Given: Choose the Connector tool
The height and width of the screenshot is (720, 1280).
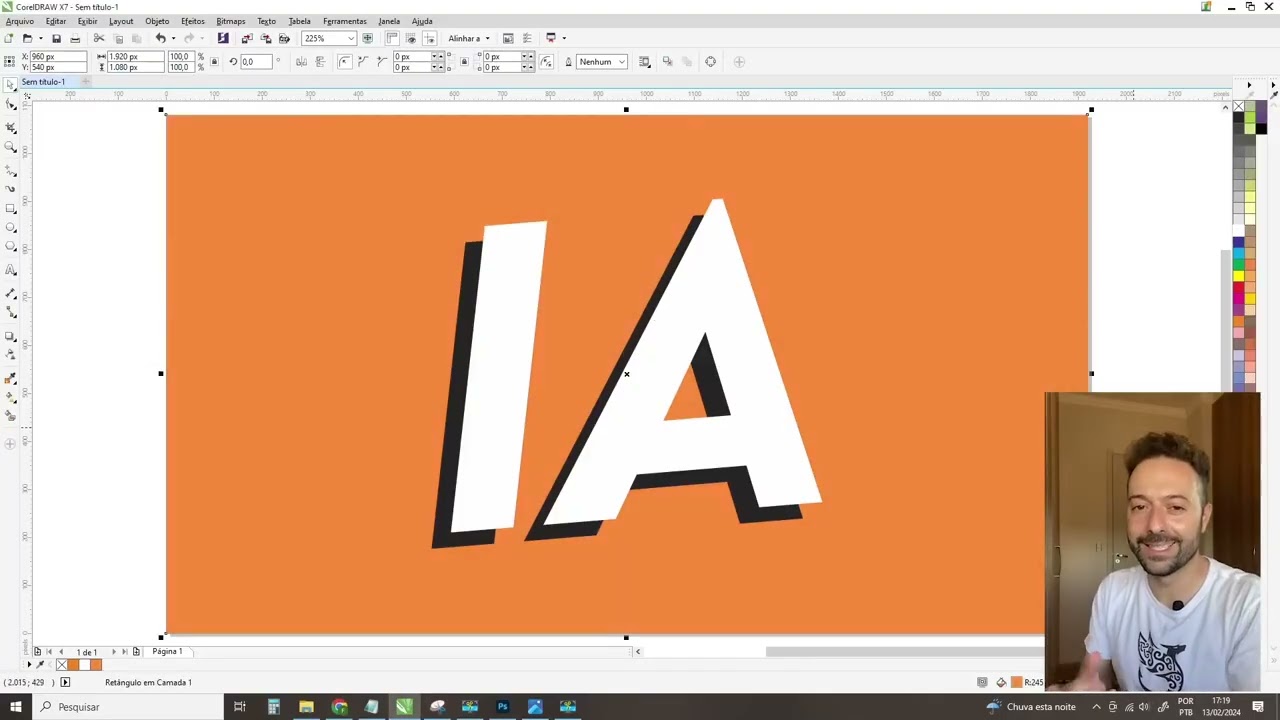Looking at the screenshot, I should click(11, 312).
